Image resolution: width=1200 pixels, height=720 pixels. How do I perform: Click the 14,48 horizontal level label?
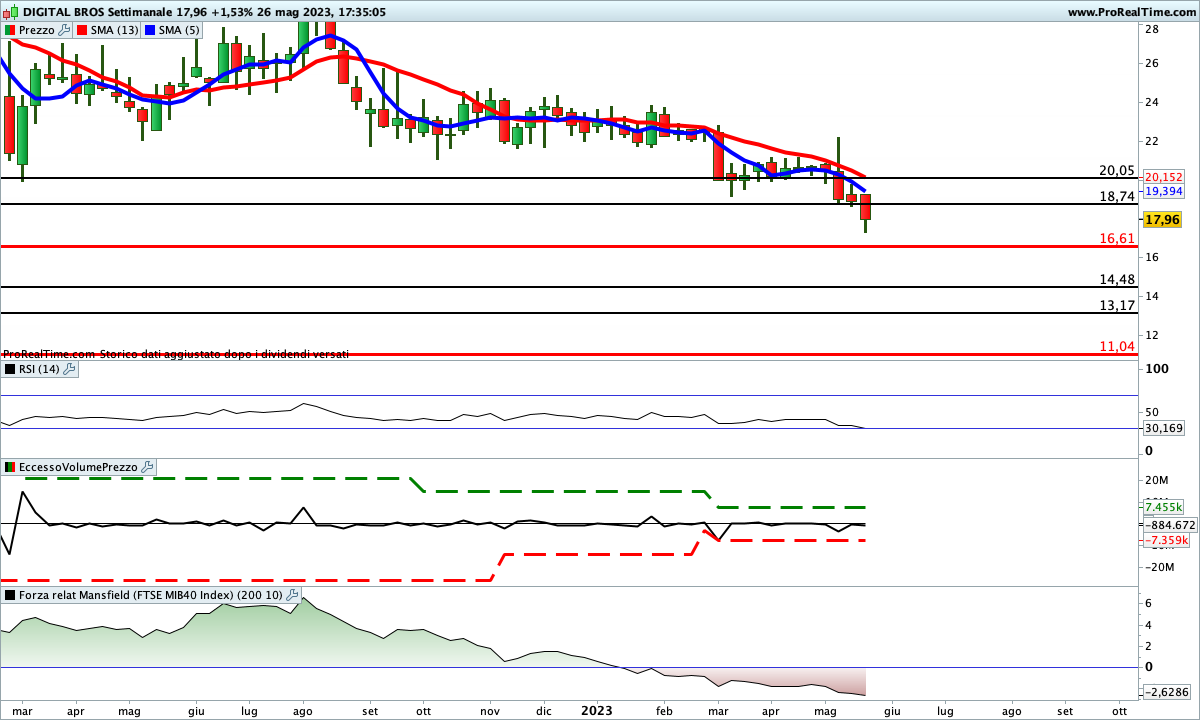click(1117, 280)
